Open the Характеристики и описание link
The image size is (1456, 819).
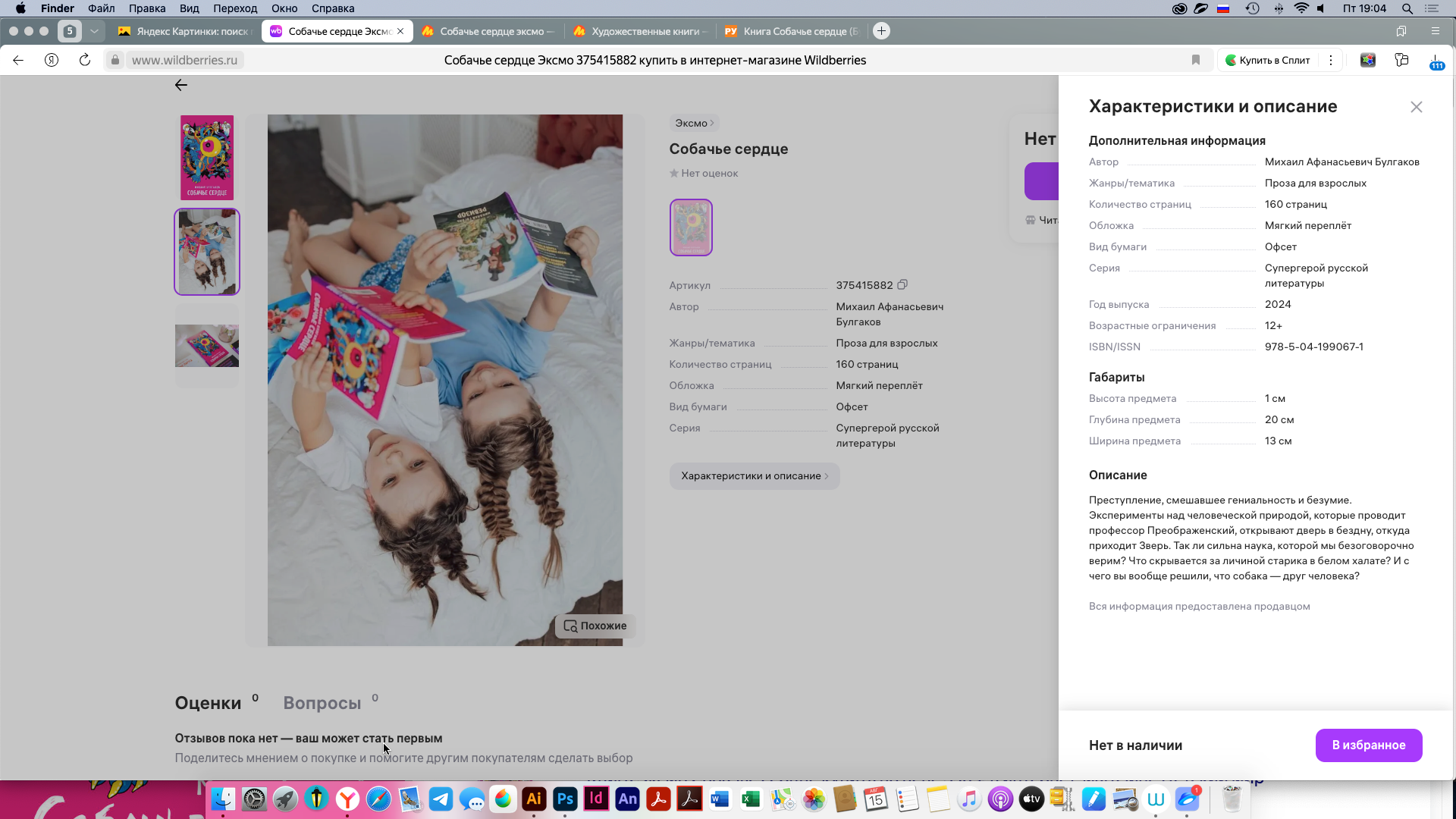tap(755, 476)
